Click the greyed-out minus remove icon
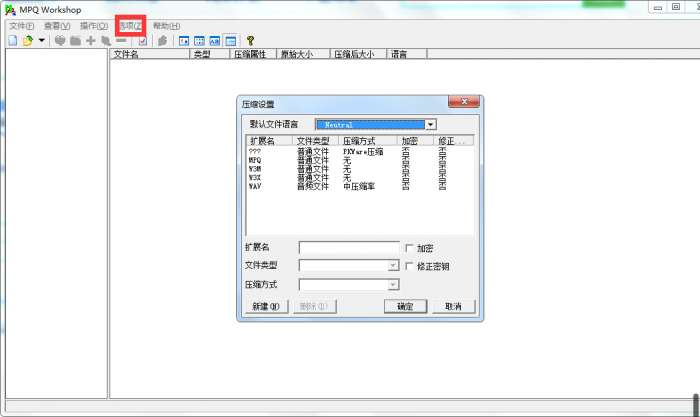Image resolution: width=700 pixels, height=417 pixels. pos(121,40)
